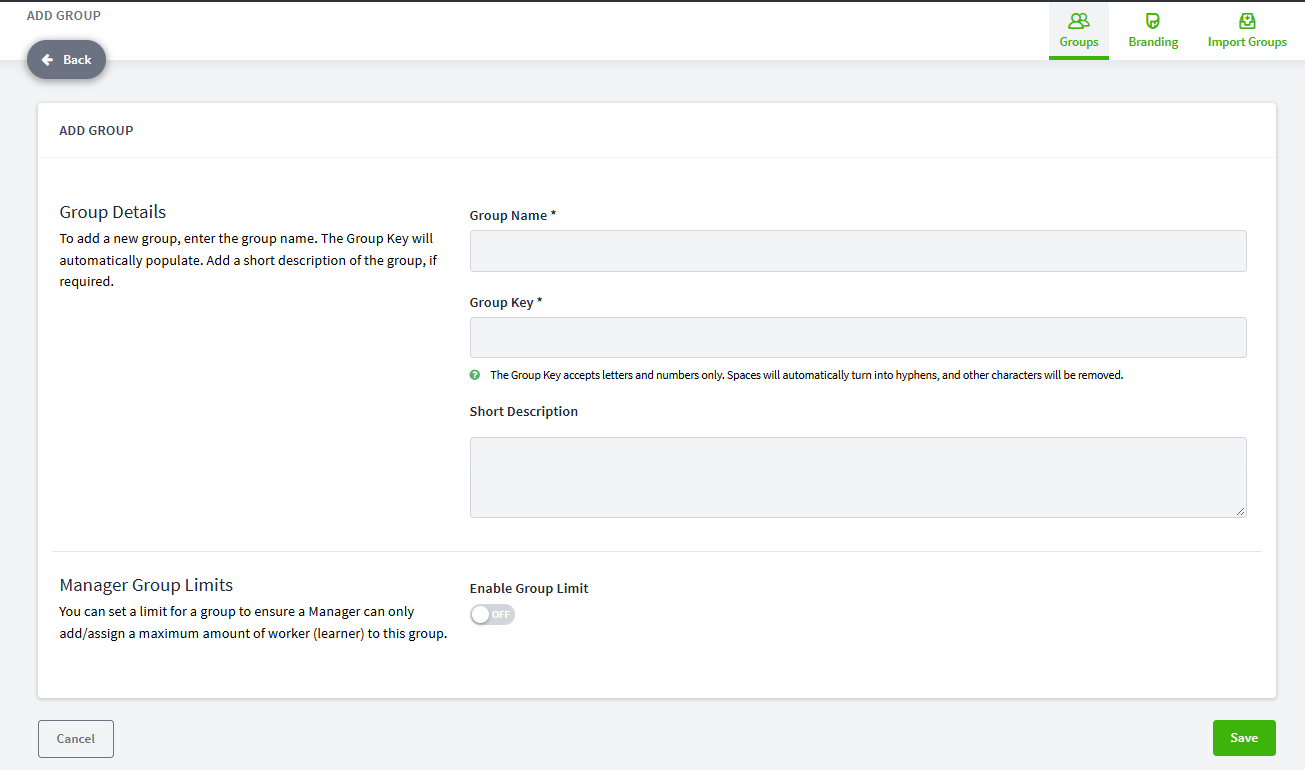The width and height of the screenshot is (1305, 770).
Task: Click the Short Description textarea resize grip
Action: point(1240,511)
